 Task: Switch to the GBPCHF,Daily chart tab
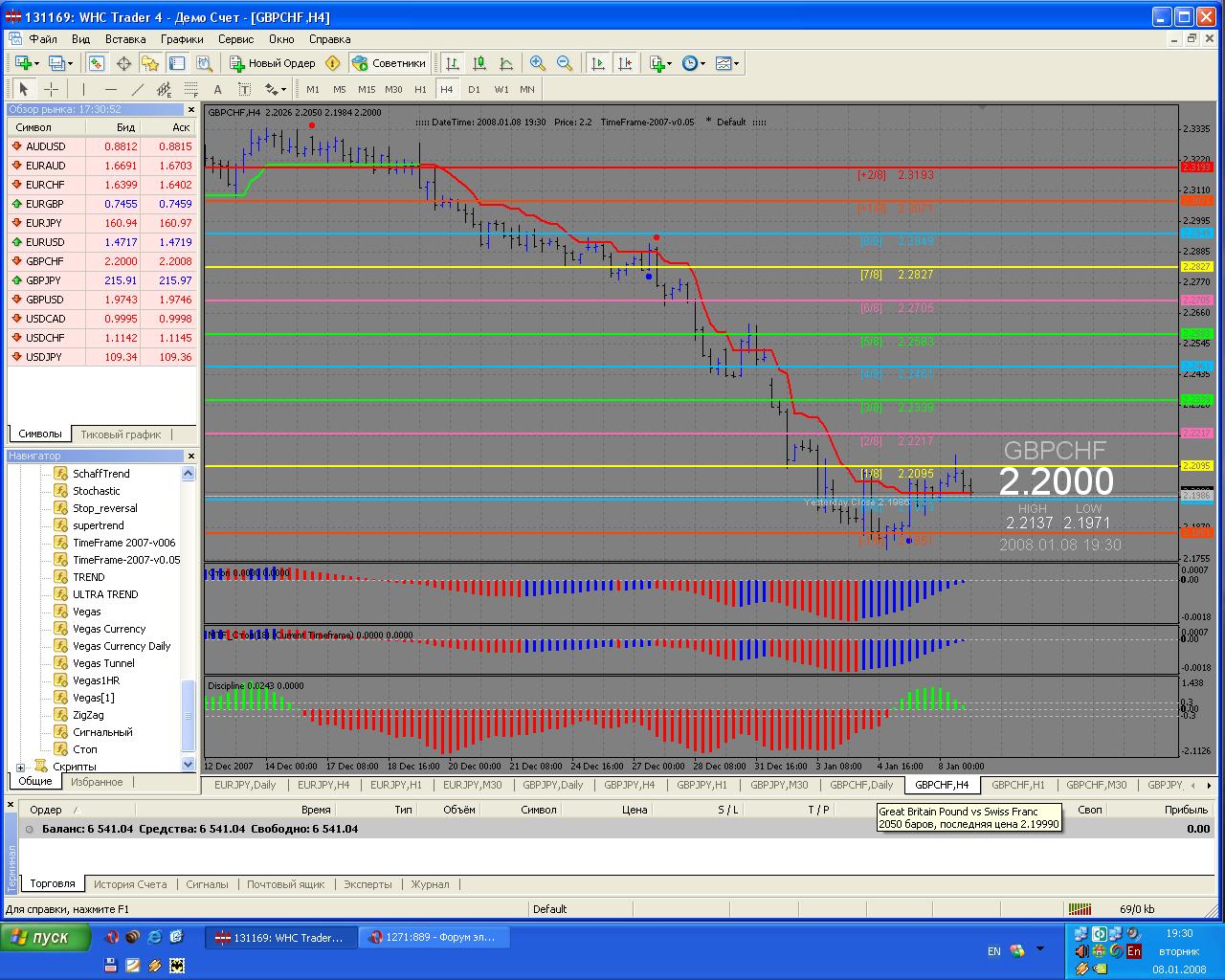click(x=861, y=785)
